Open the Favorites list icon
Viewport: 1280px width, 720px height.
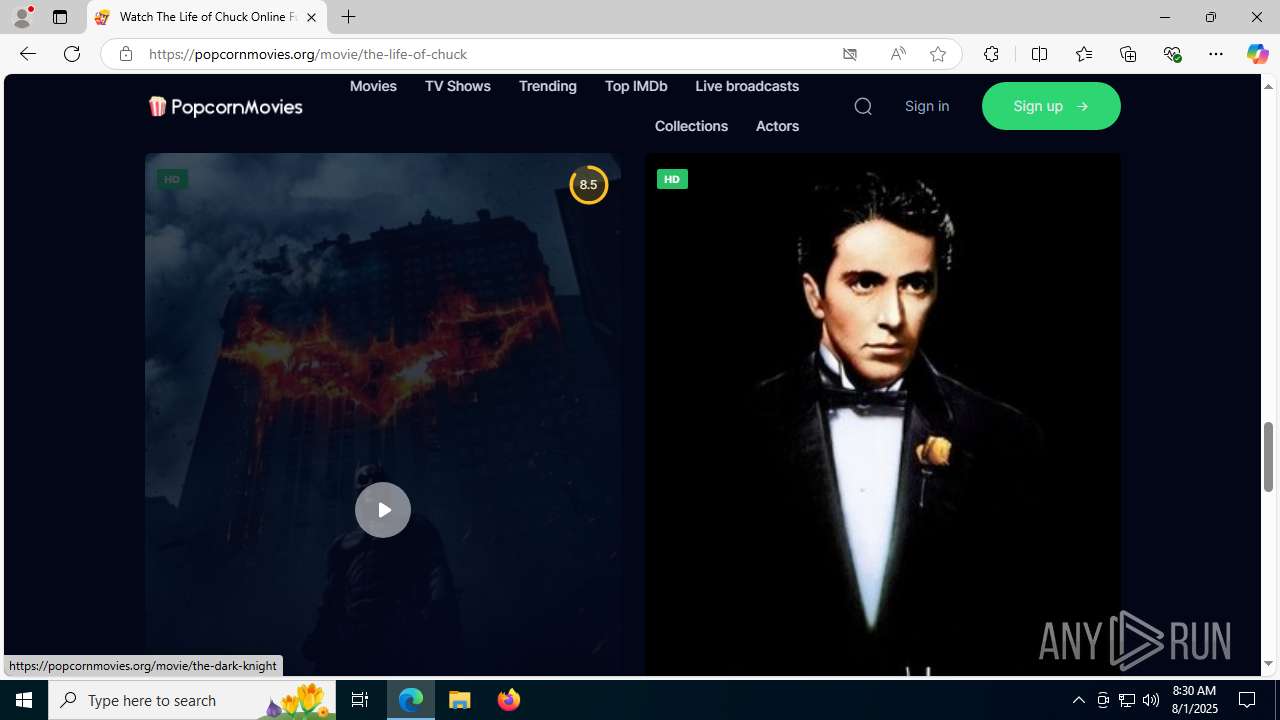pyautogui.click(x=1083, y=54)
